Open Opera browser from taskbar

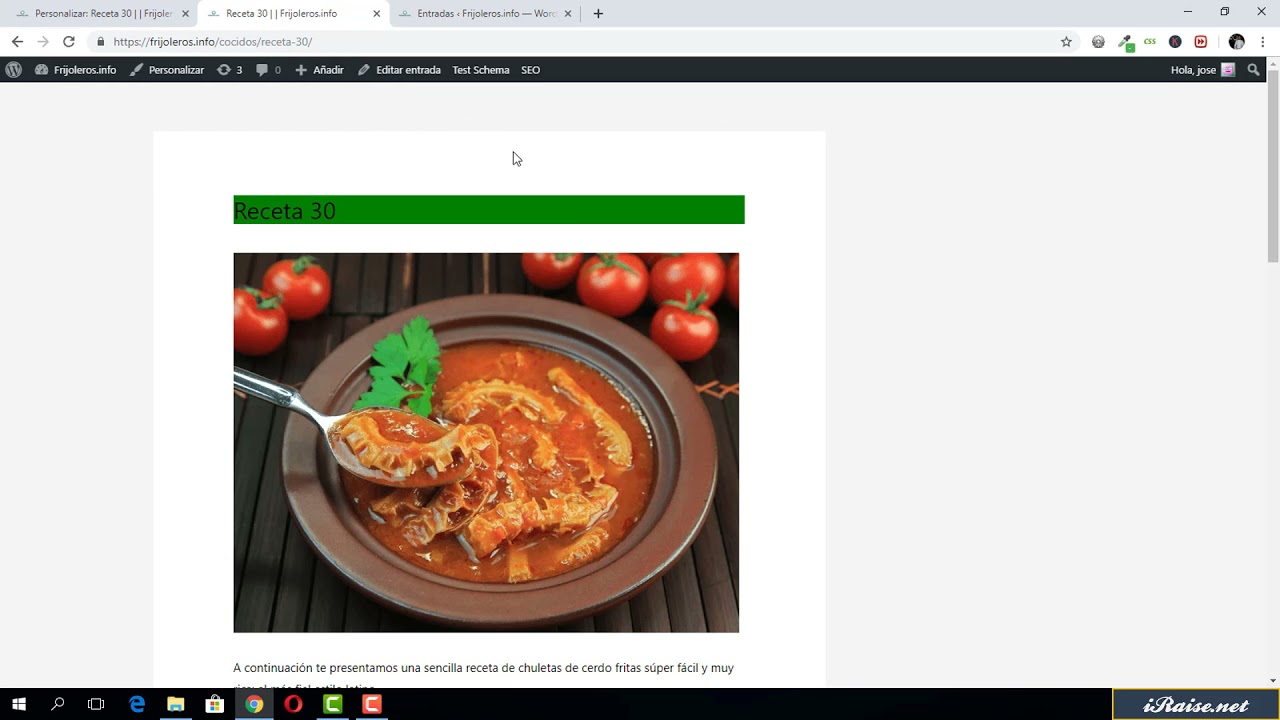(293, 704)
